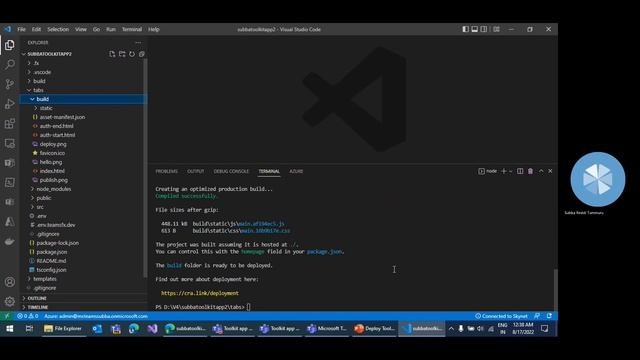The image size is (640, 360).
Task: Click Azure account status bar entry
Action: 96,316
